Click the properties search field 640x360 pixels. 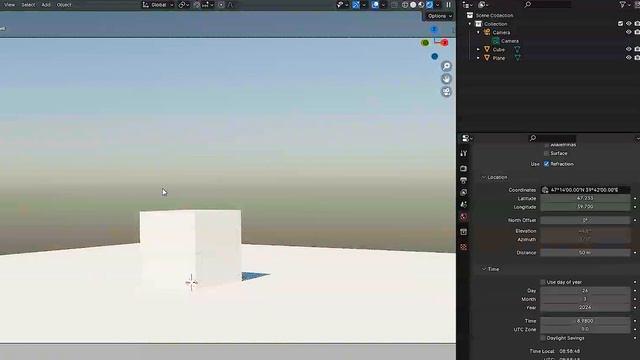(x=553, y=138)
